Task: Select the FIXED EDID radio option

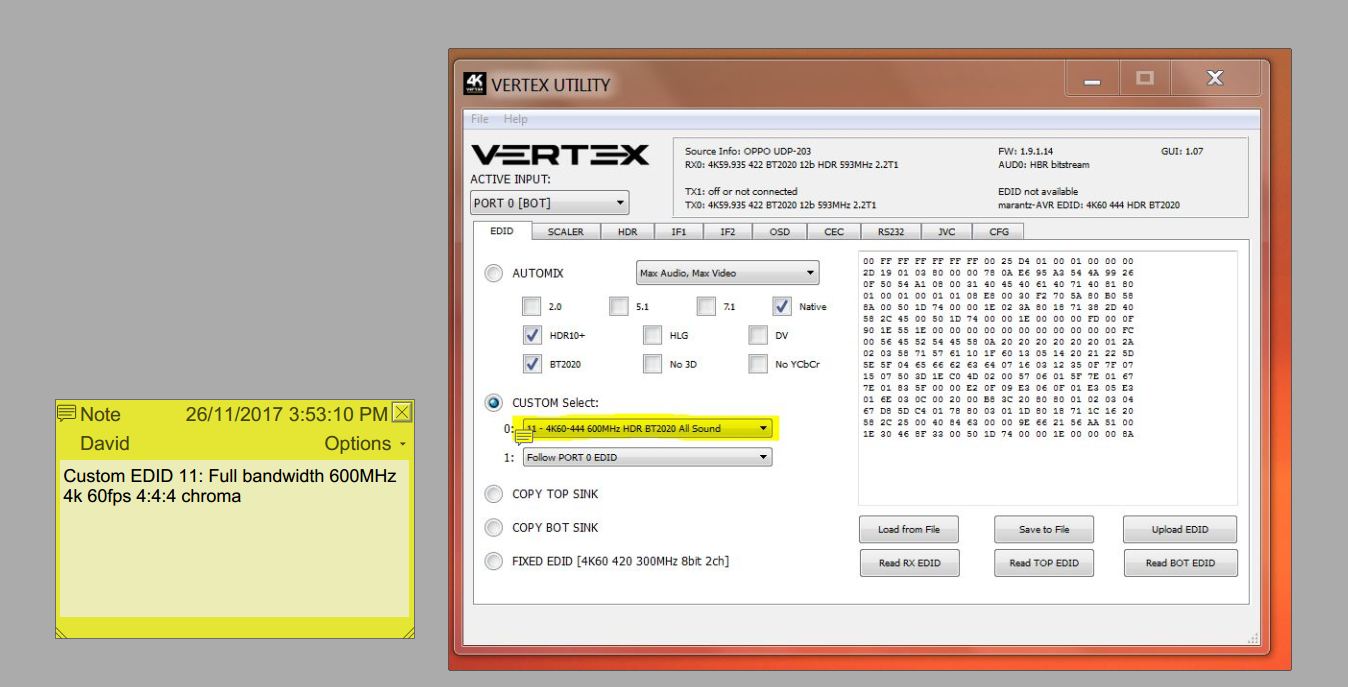Action: [x=493, y=561]
